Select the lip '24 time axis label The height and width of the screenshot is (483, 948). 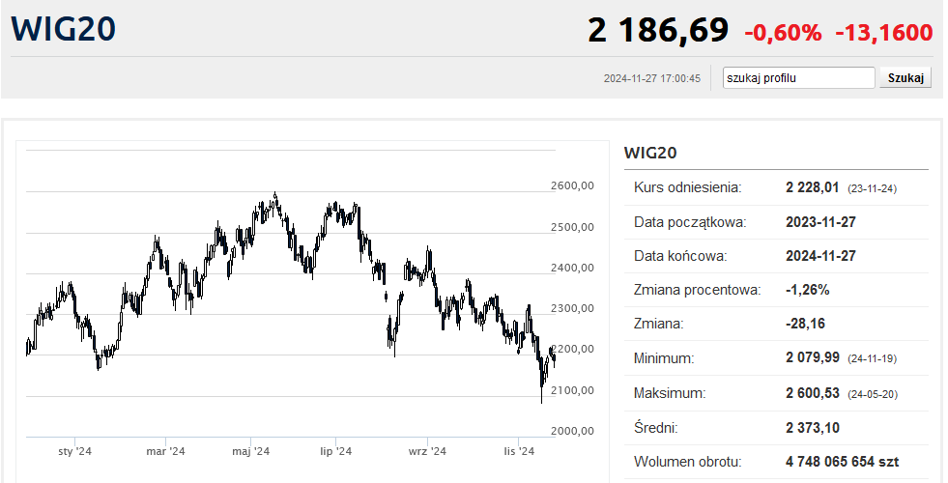point(336,452)
